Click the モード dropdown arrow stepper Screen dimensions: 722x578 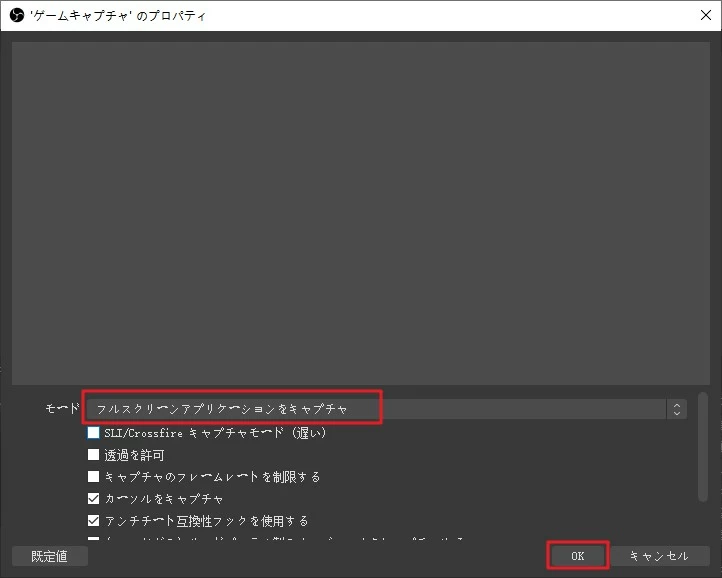point(676,409)
